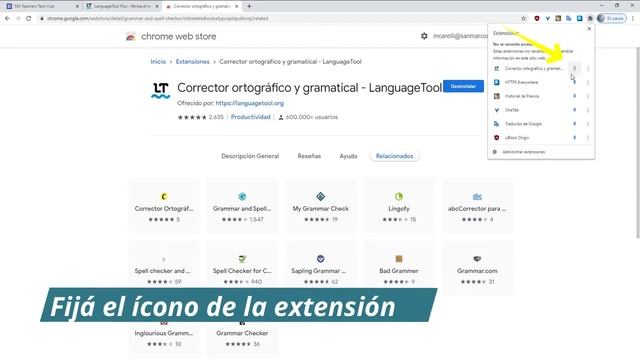Open more options for Corrector ortográfico extension
The height and width of the screenshot is (360, 640).
588,68
